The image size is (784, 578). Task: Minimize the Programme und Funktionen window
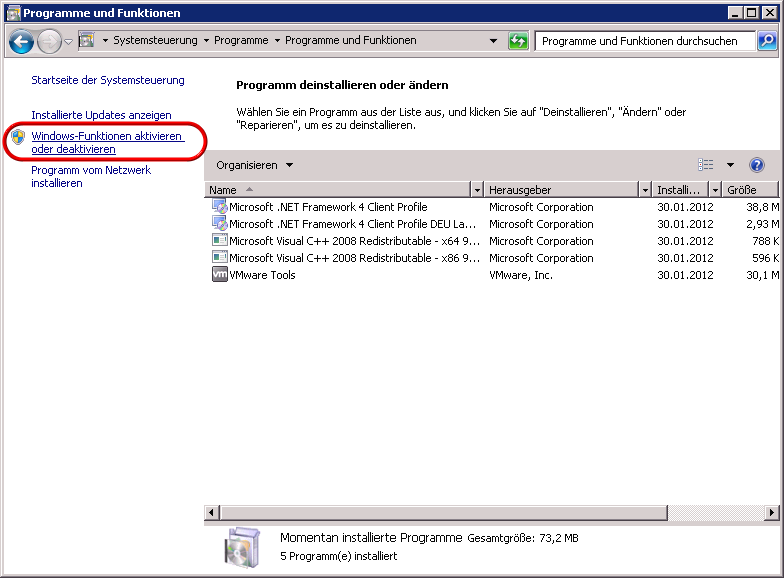coord(734,13)
